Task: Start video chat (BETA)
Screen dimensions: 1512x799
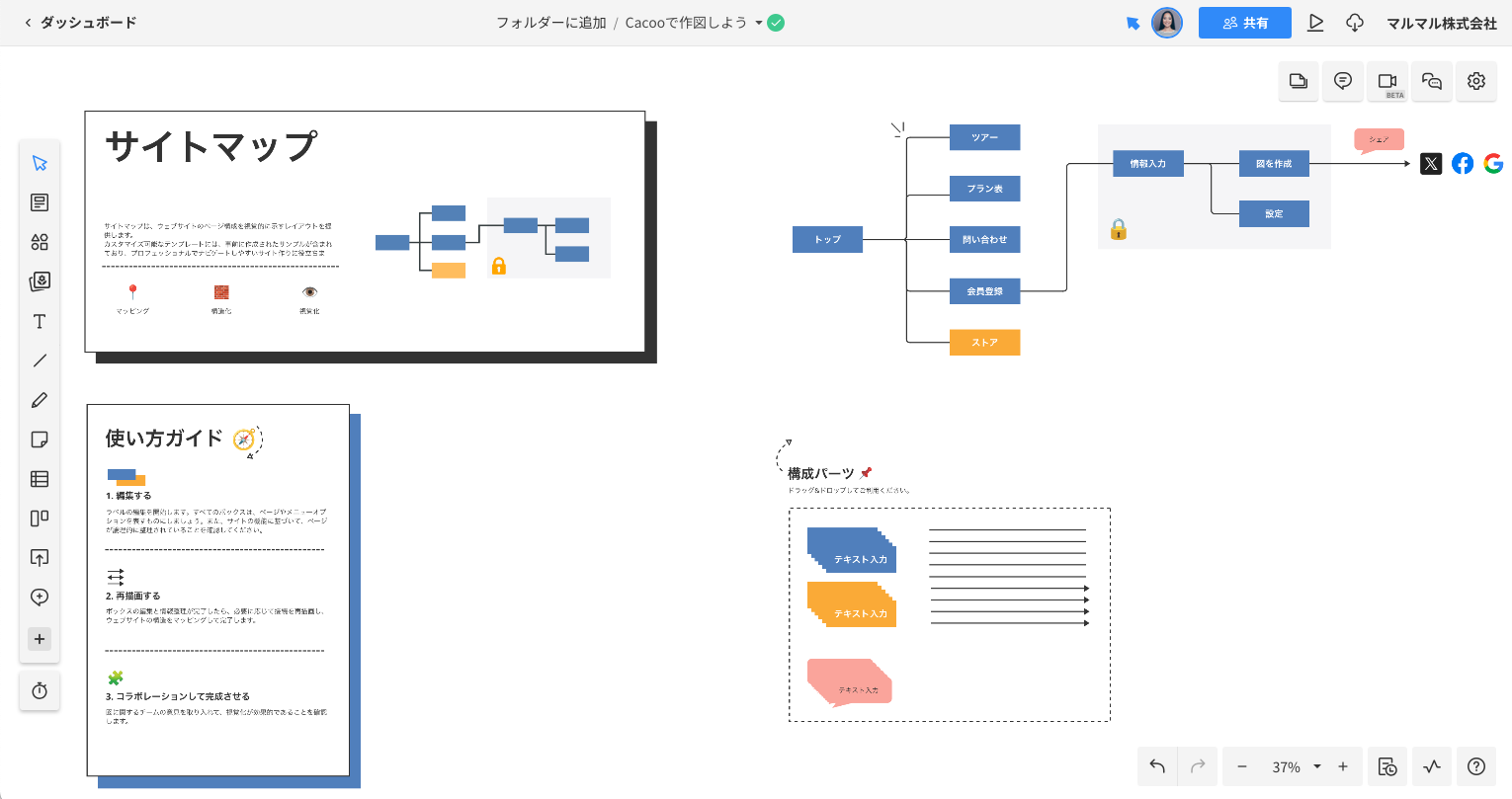Action: click(x=1387, y=81)
